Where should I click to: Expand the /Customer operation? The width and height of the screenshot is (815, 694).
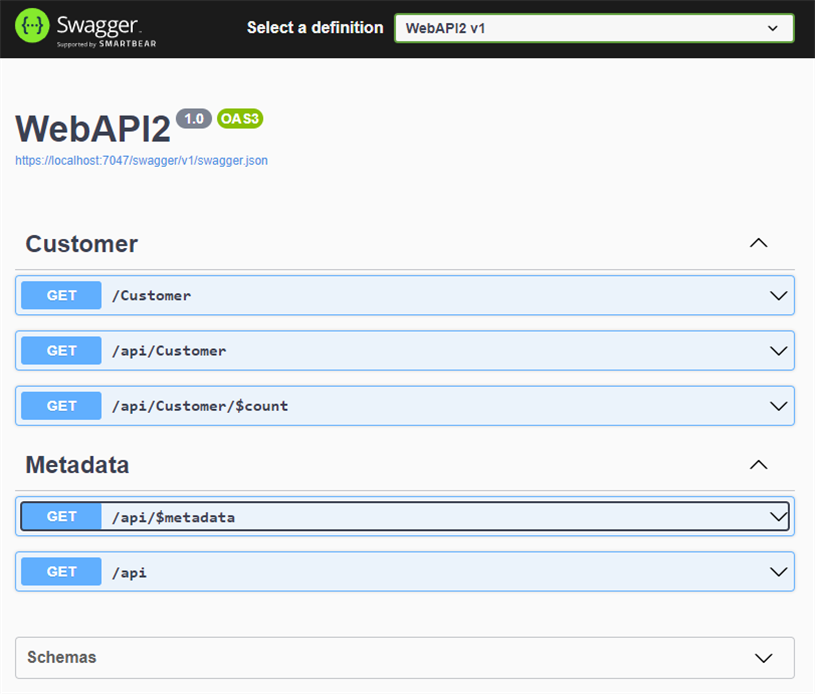779,295
